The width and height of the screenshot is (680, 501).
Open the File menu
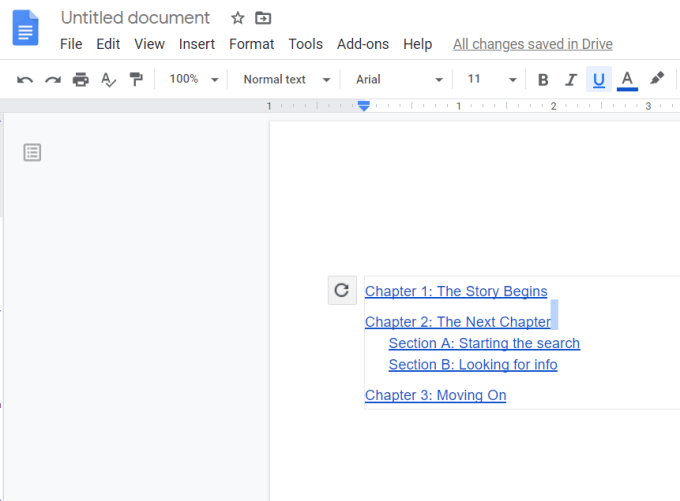pos(71,44)
